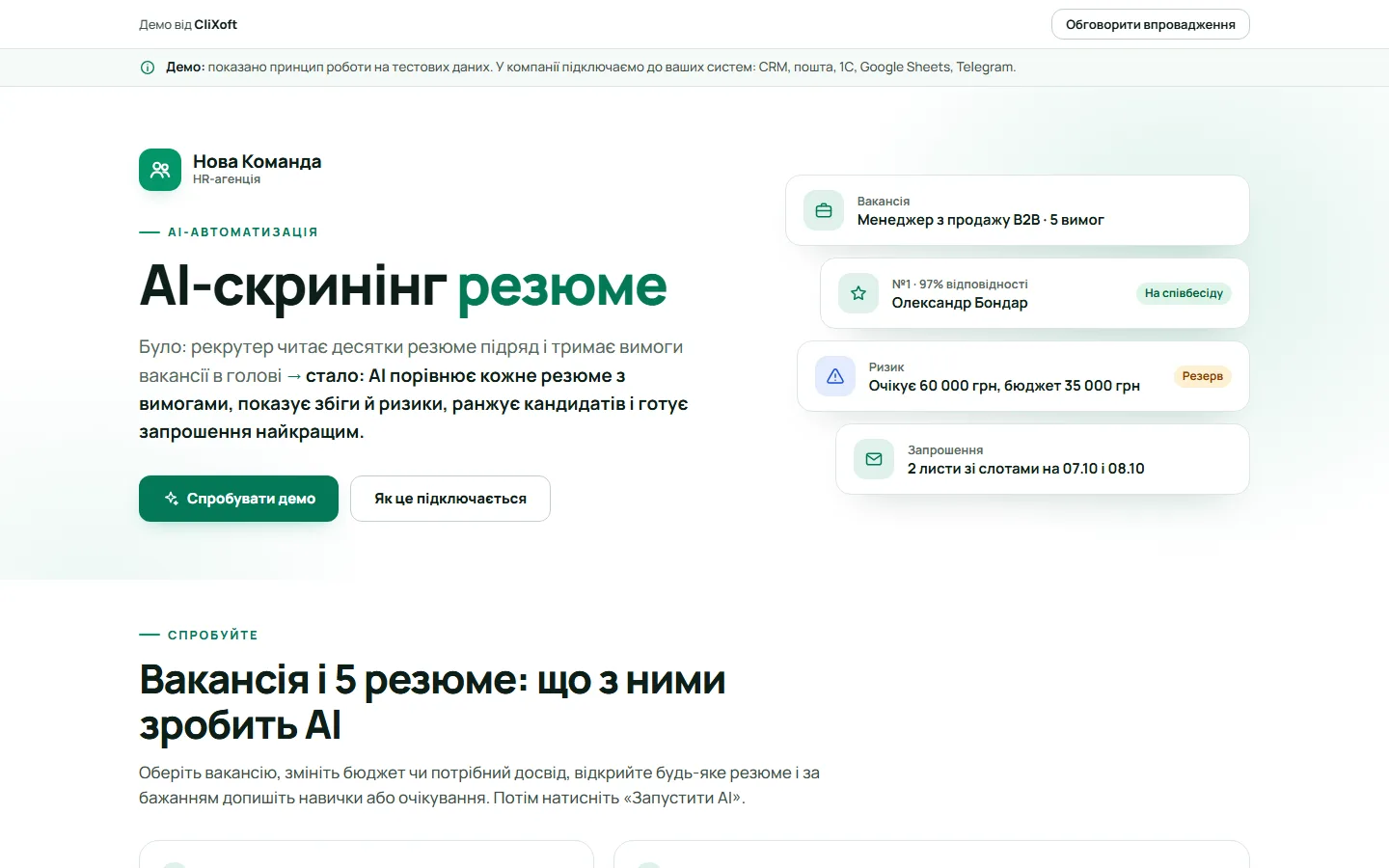Click the CliXoft brand name in header
The width and height of the screenshot is (1389, 868).
216,24
